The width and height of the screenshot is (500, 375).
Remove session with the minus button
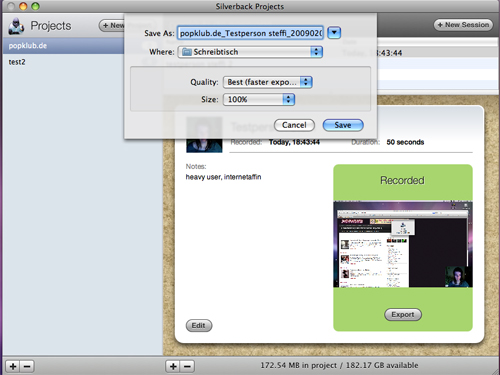[x=187, y=367]
